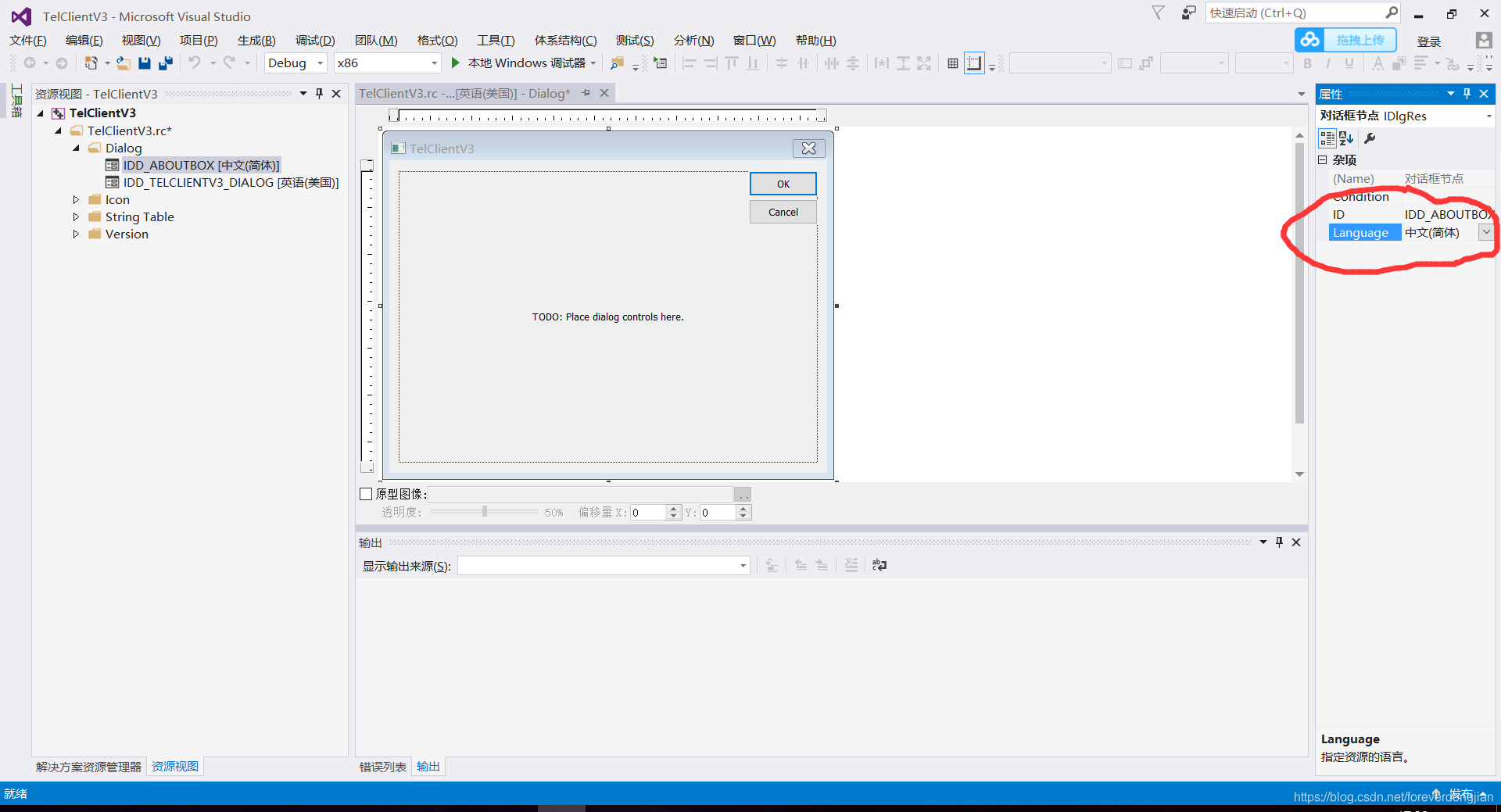Click the Quick Launch search magnifier icon
Screen dimensions: 1501x812
tap(1392, 13)
